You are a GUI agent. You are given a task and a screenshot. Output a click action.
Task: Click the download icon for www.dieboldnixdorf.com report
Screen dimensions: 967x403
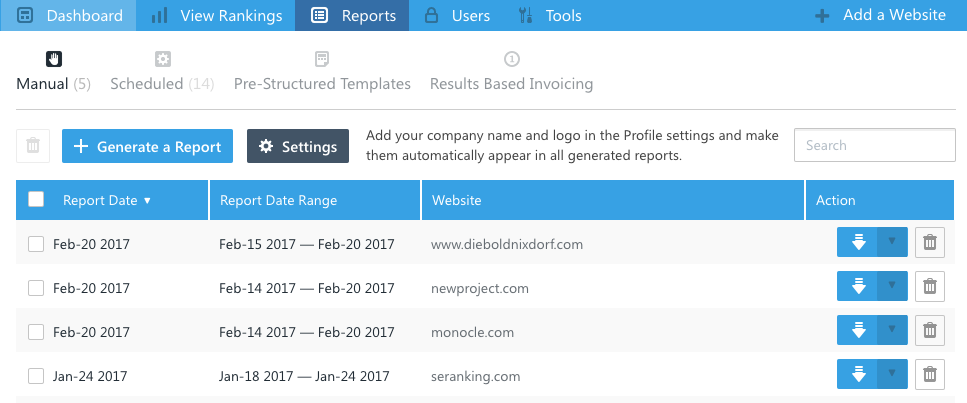858,242
